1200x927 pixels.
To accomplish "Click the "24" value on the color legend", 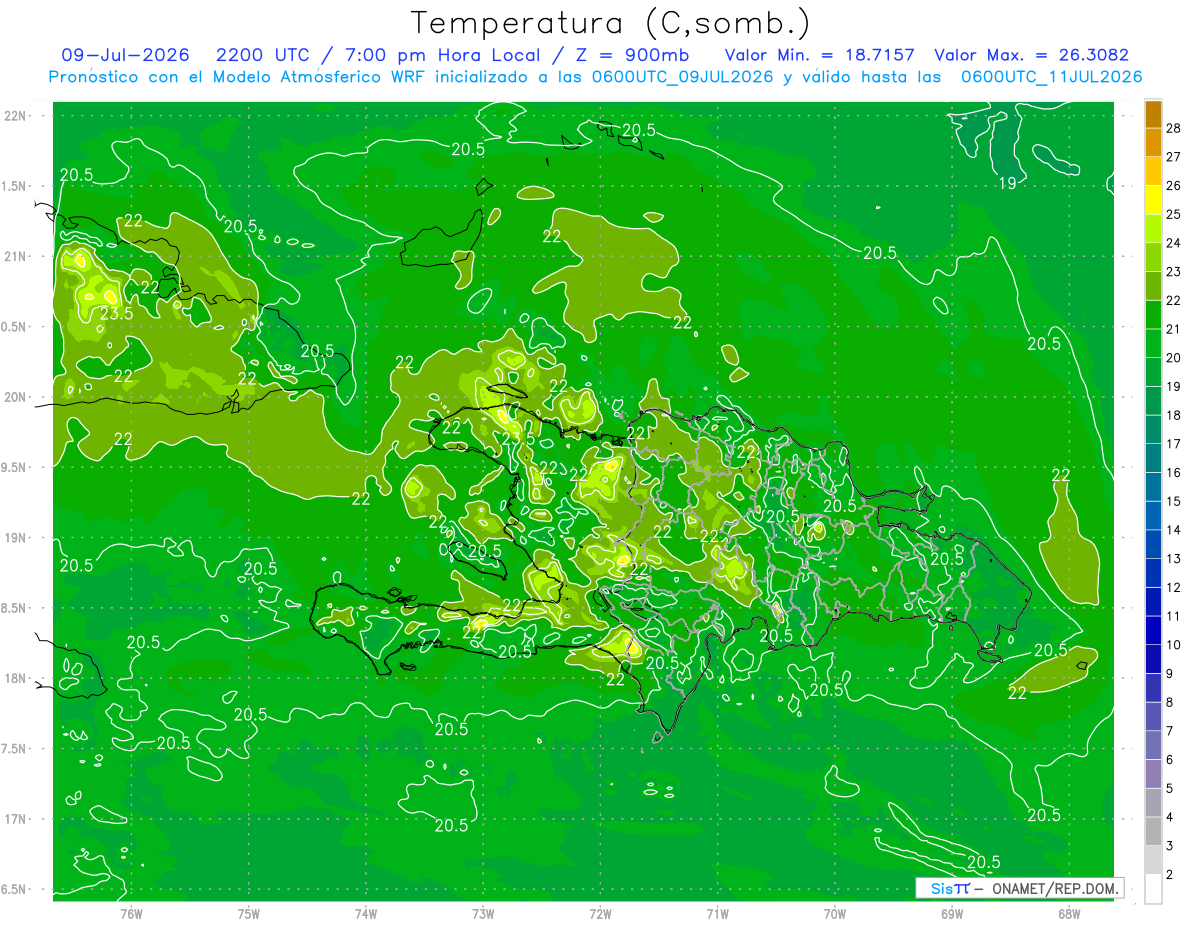I will click(1173, 243).
